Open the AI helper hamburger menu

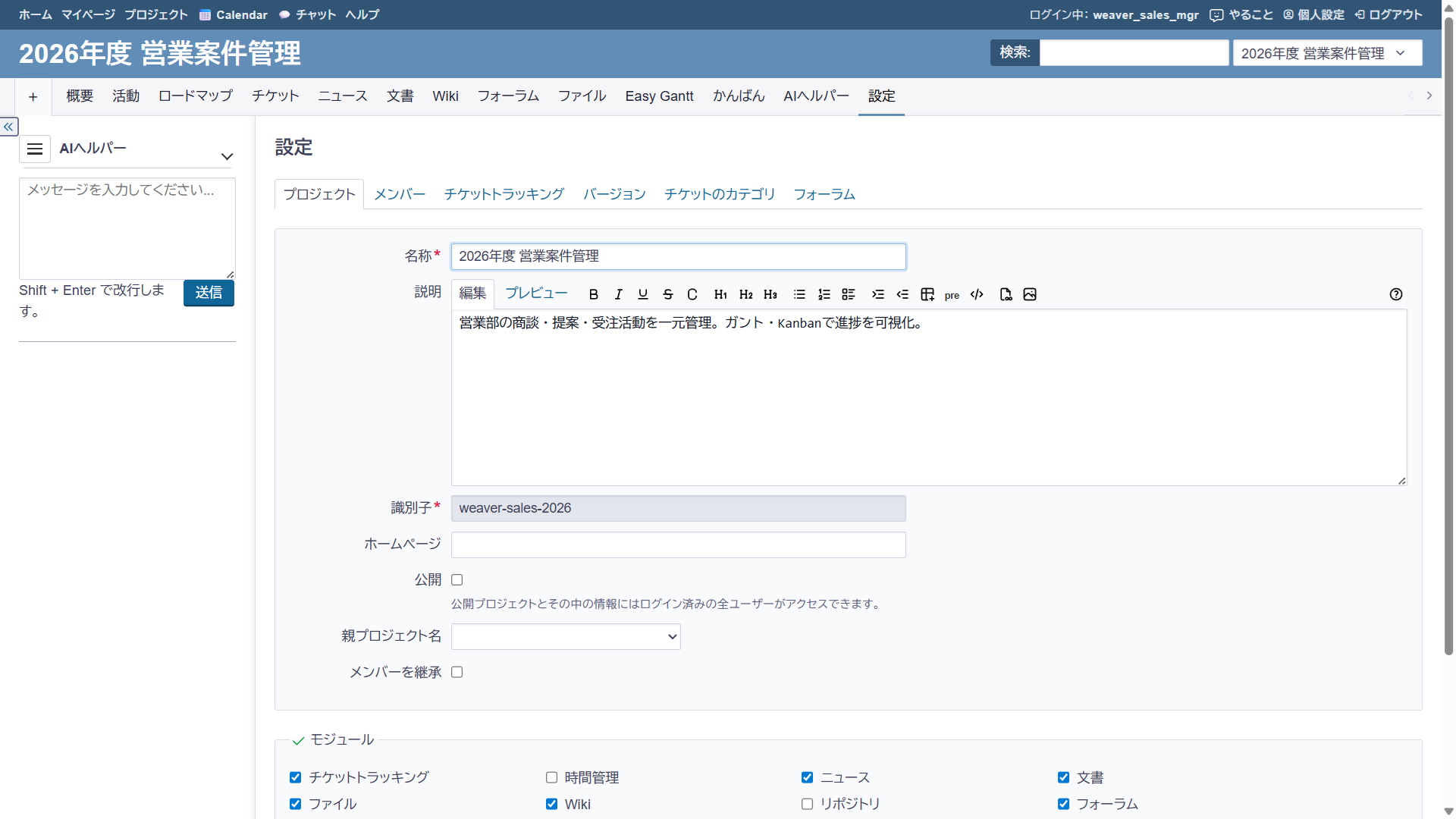click(x=35, y=149)
